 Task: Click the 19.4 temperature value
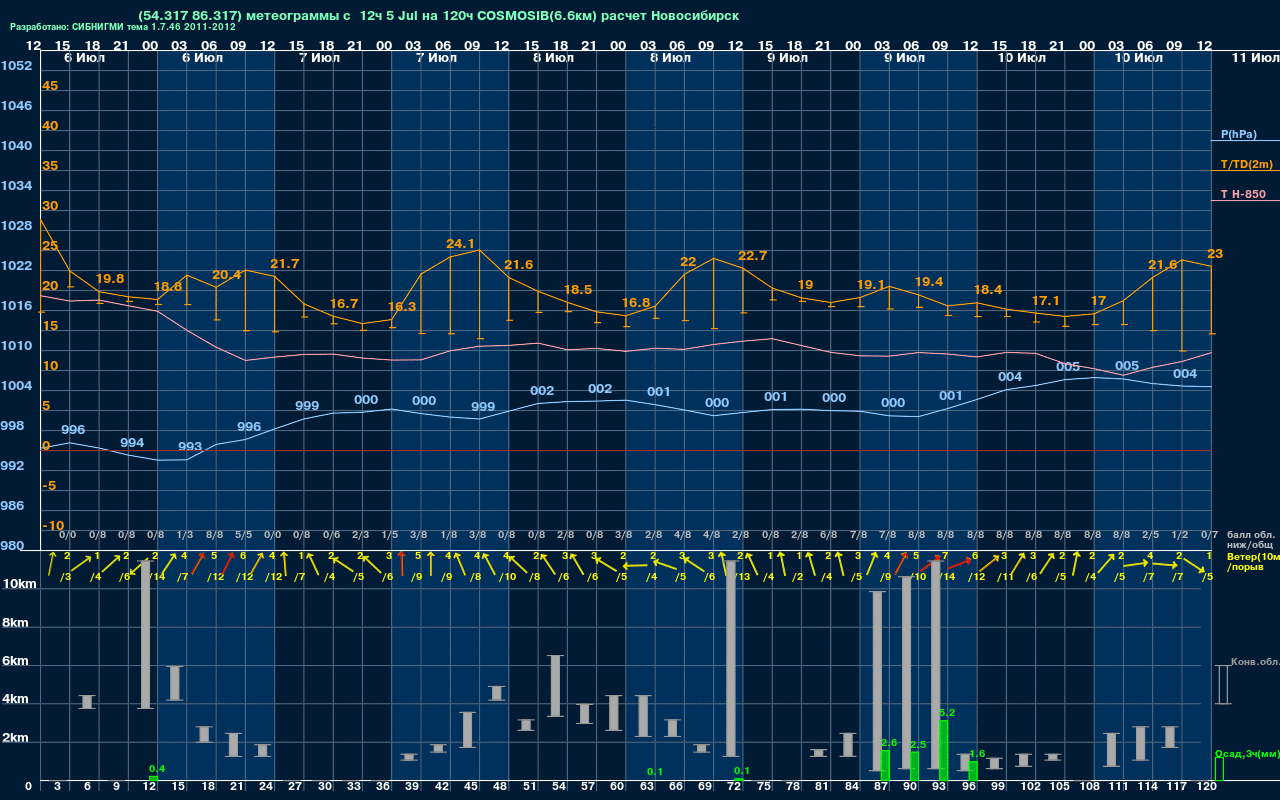(x=929, y=282)
